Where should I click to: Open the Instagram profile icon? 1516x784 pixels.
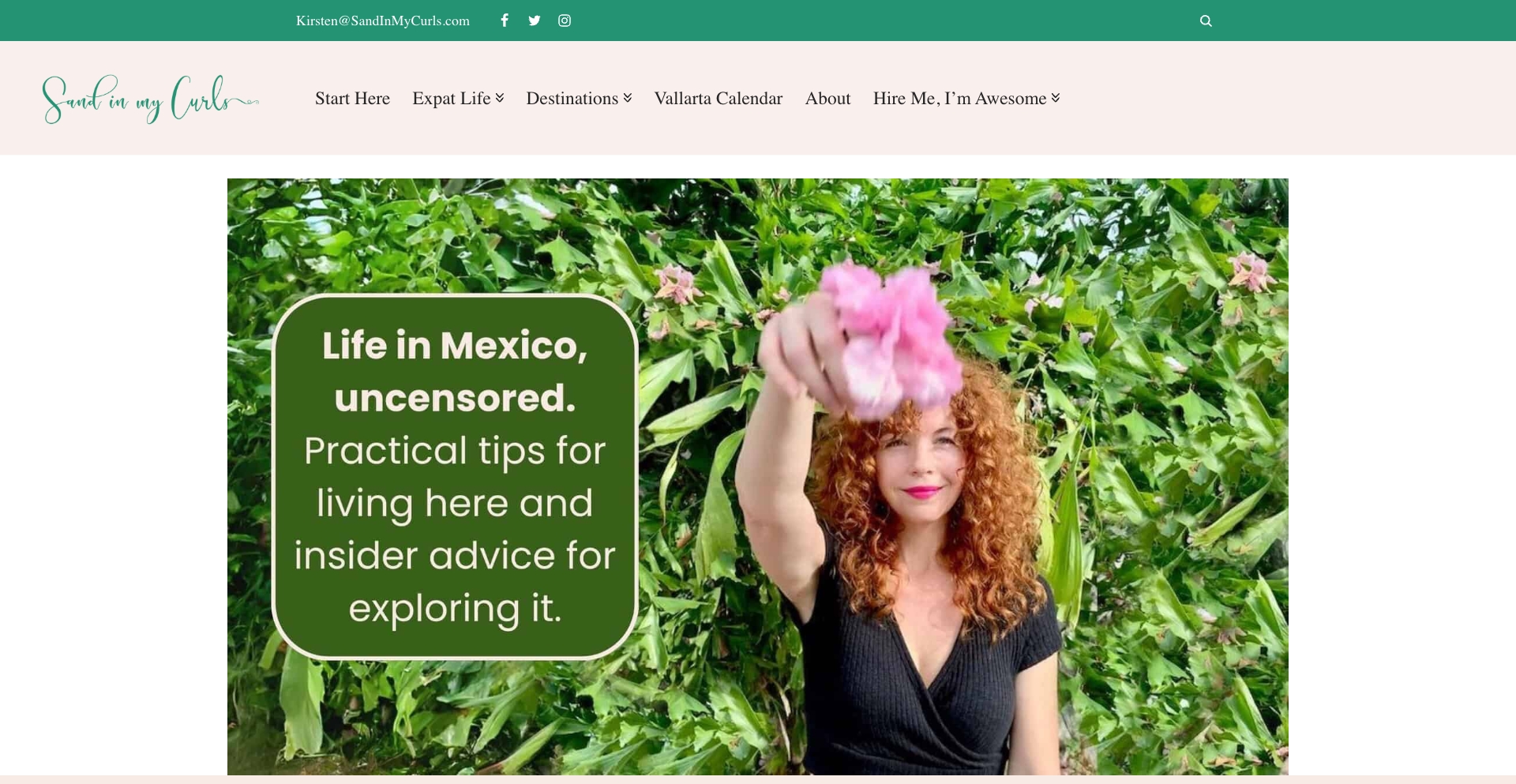(x=564, y=20)
